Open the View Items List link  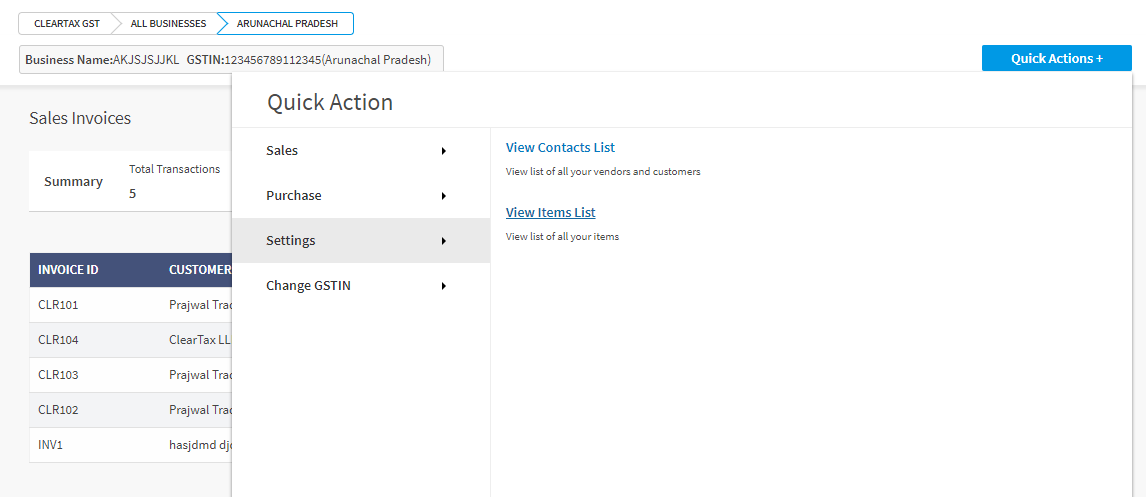tap(550, 213)
